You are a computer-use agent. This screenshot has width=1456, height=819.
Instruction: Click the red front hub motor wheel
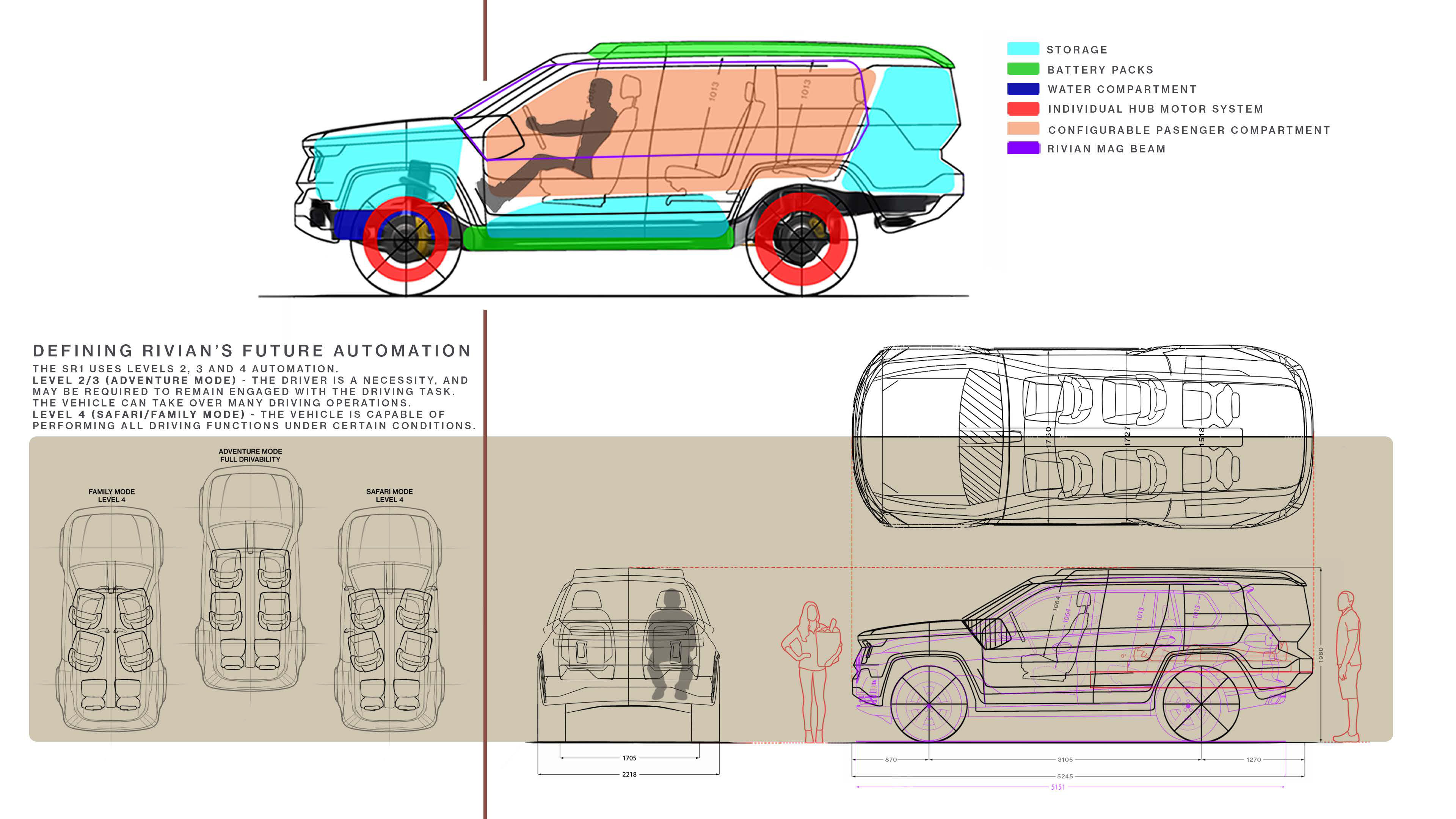[x=406, y=239]
